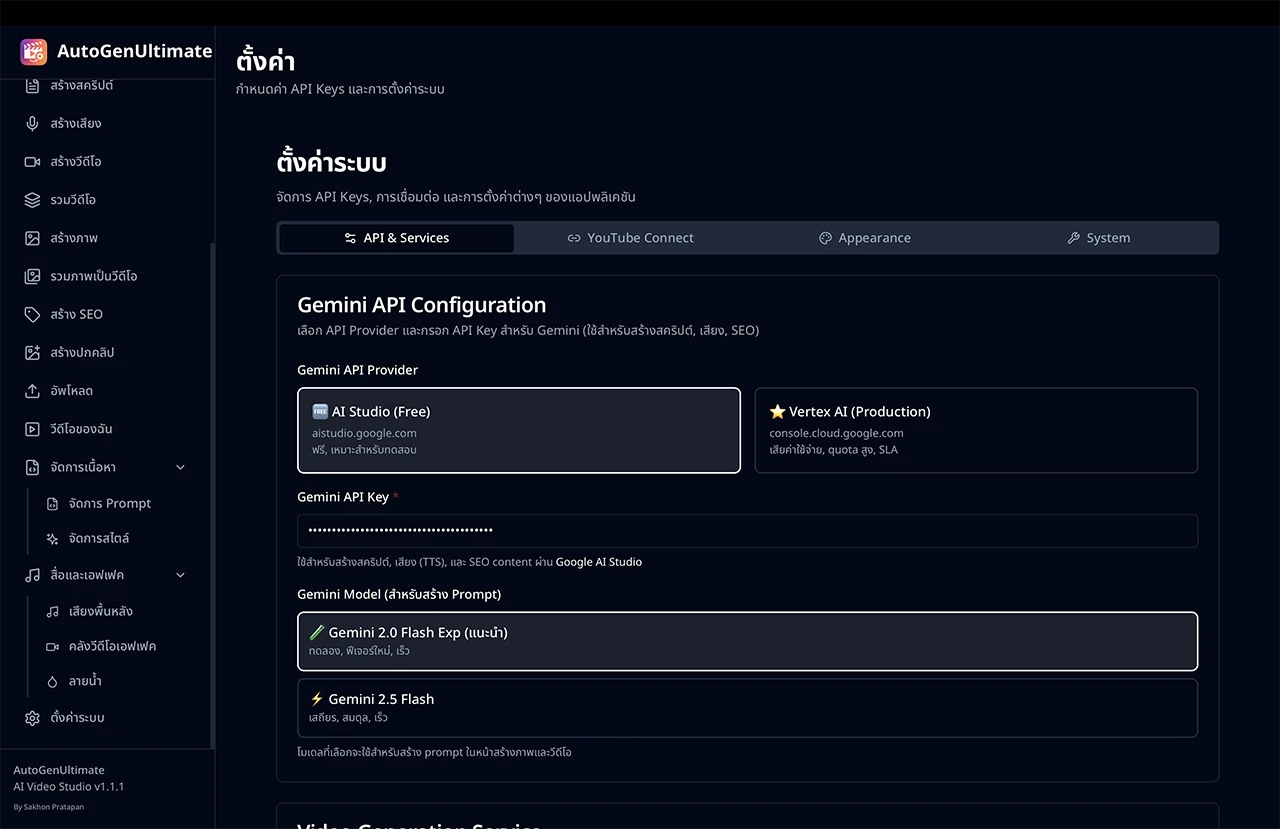Image resolution: width=1280 pixels, height=829 pixels.
Task: Switch to the Appearance tab
Action: [865, 238]
